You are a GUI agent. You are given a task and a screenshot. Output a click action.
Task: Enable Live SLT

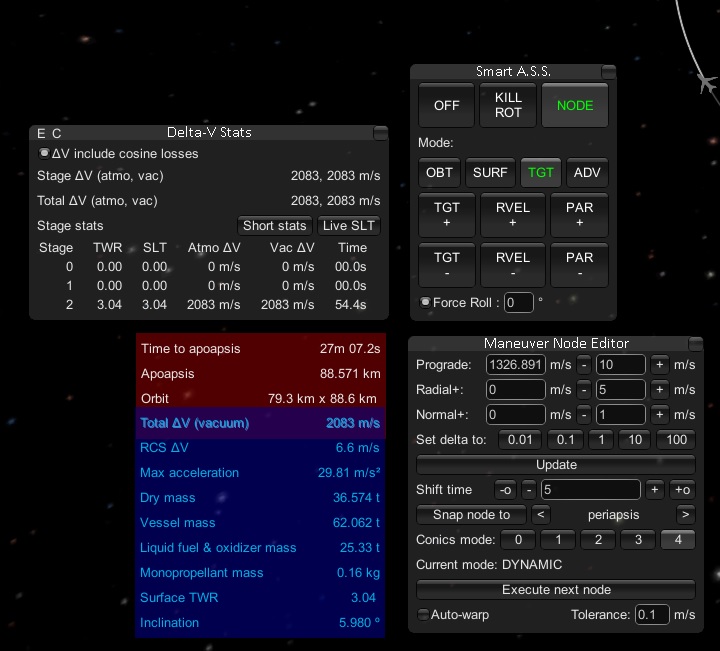[349, 225]
